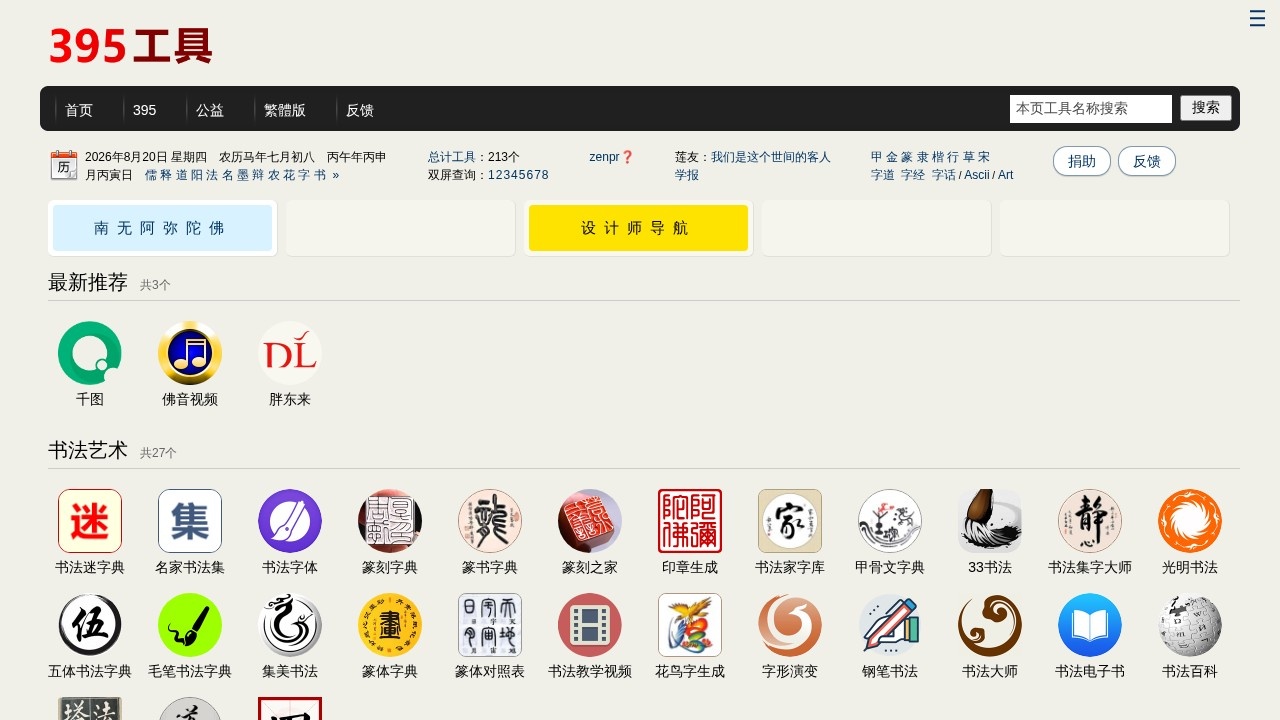Open 篆刻之家 icon

tap(590, 521)
